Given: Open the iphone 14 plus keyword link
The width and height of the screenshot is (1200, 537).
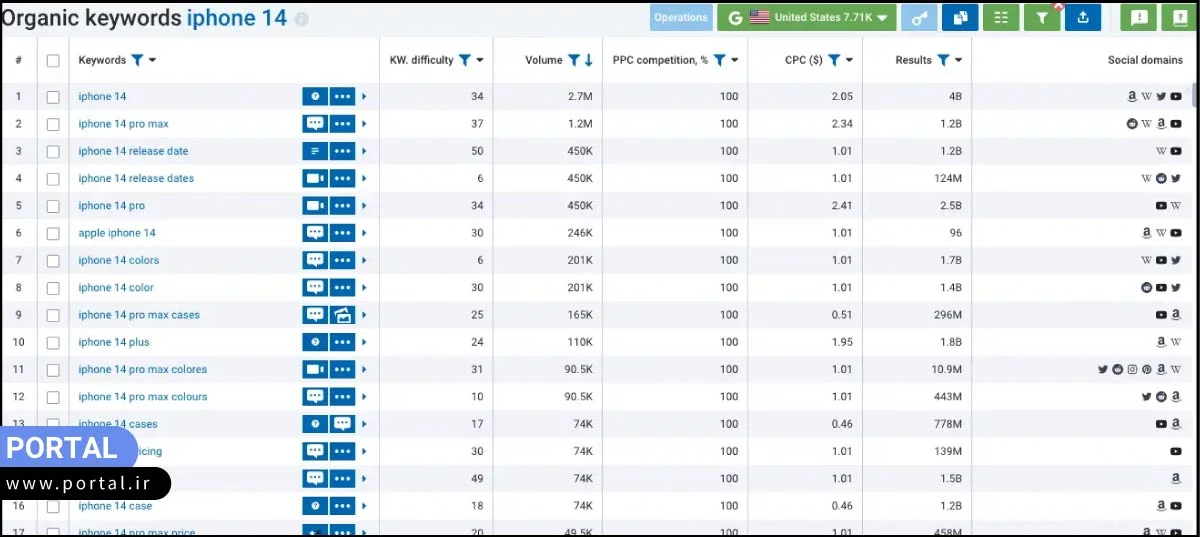Looking at the screenshot, I should [x=114, y=342].
